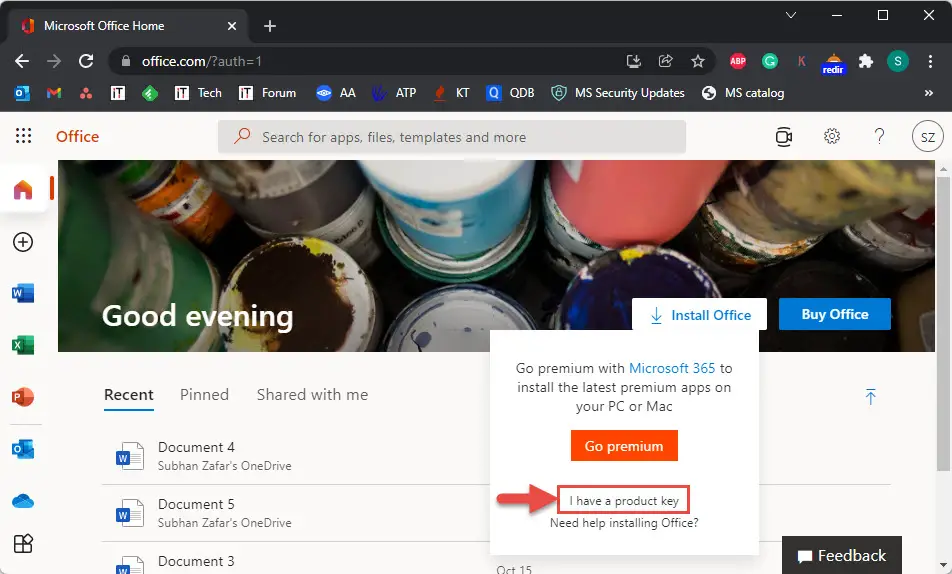
Task: Focus the Office search box
Action: (452, 137)
